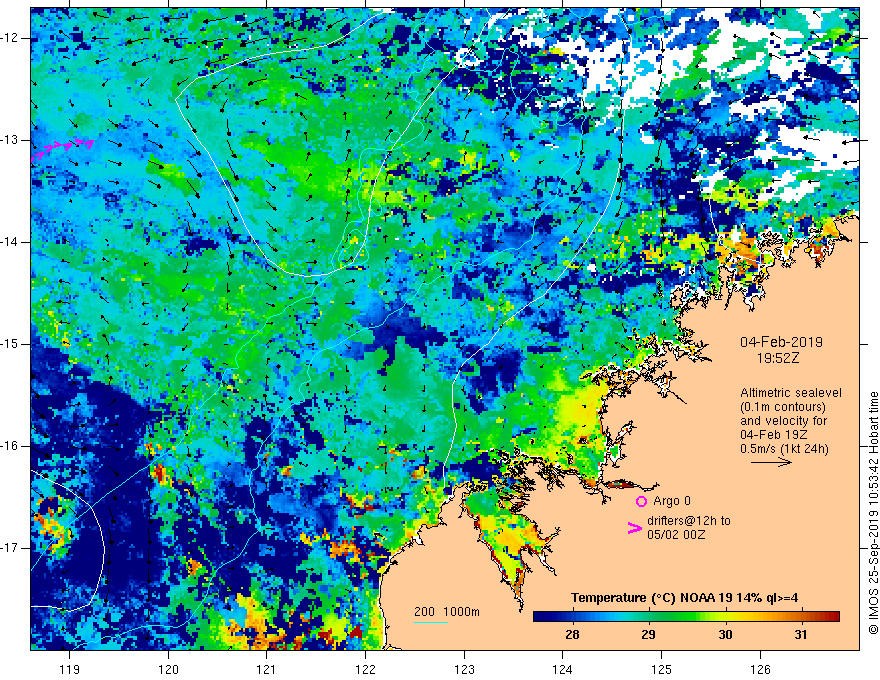Click longitude axis label 119
This screenshot has height=680, width=880.
click(70, 669)
